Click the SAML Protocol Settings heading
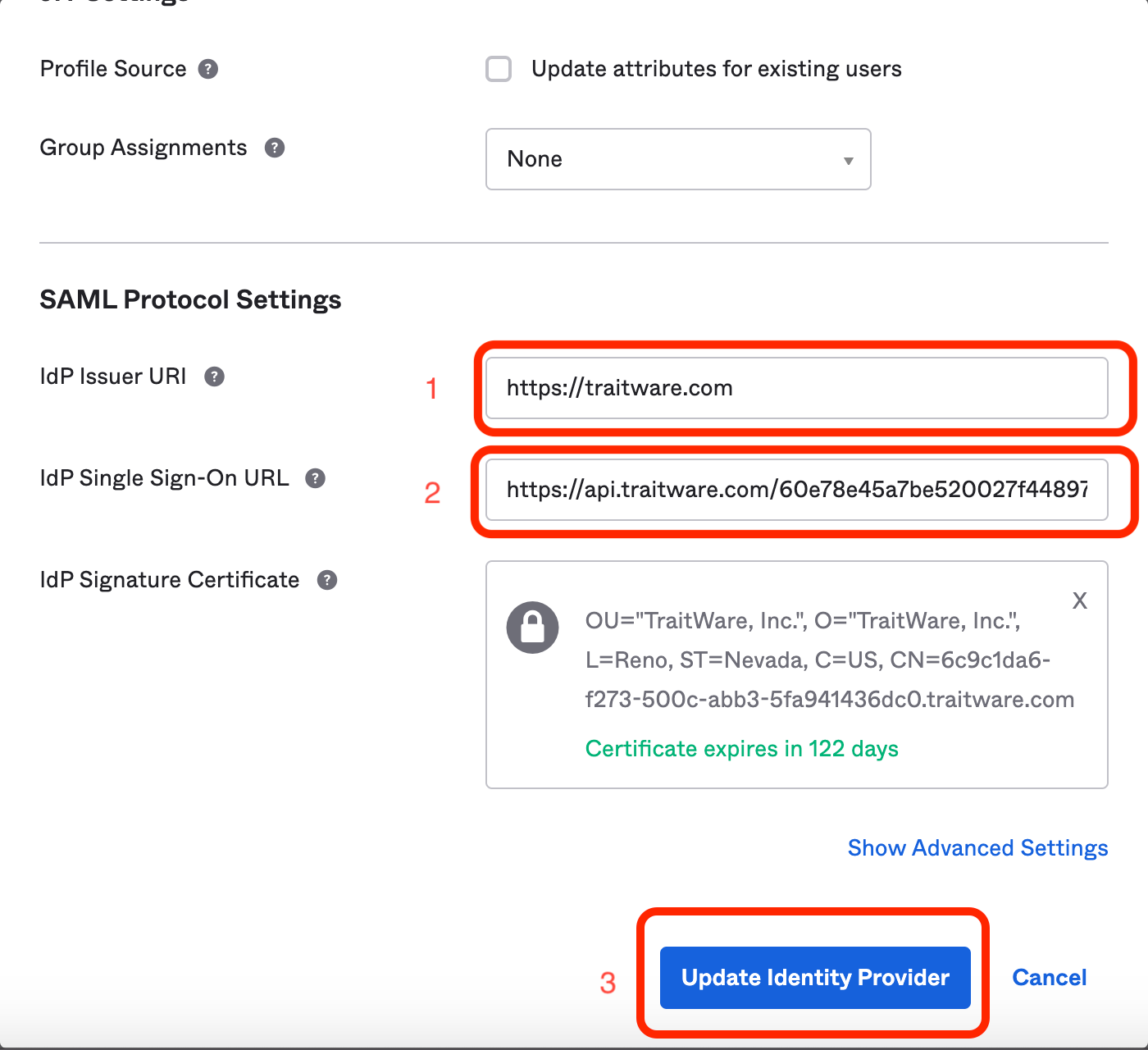1148x1050 pixels. pos(190,299)
